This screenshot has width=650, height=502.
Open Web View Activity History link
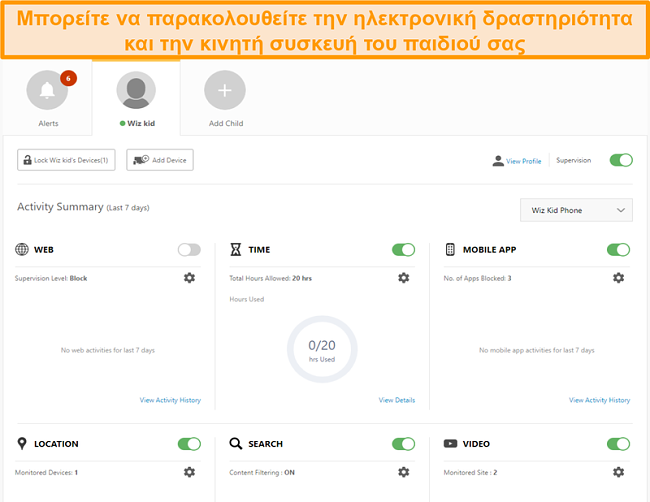[x=170, y=400]
